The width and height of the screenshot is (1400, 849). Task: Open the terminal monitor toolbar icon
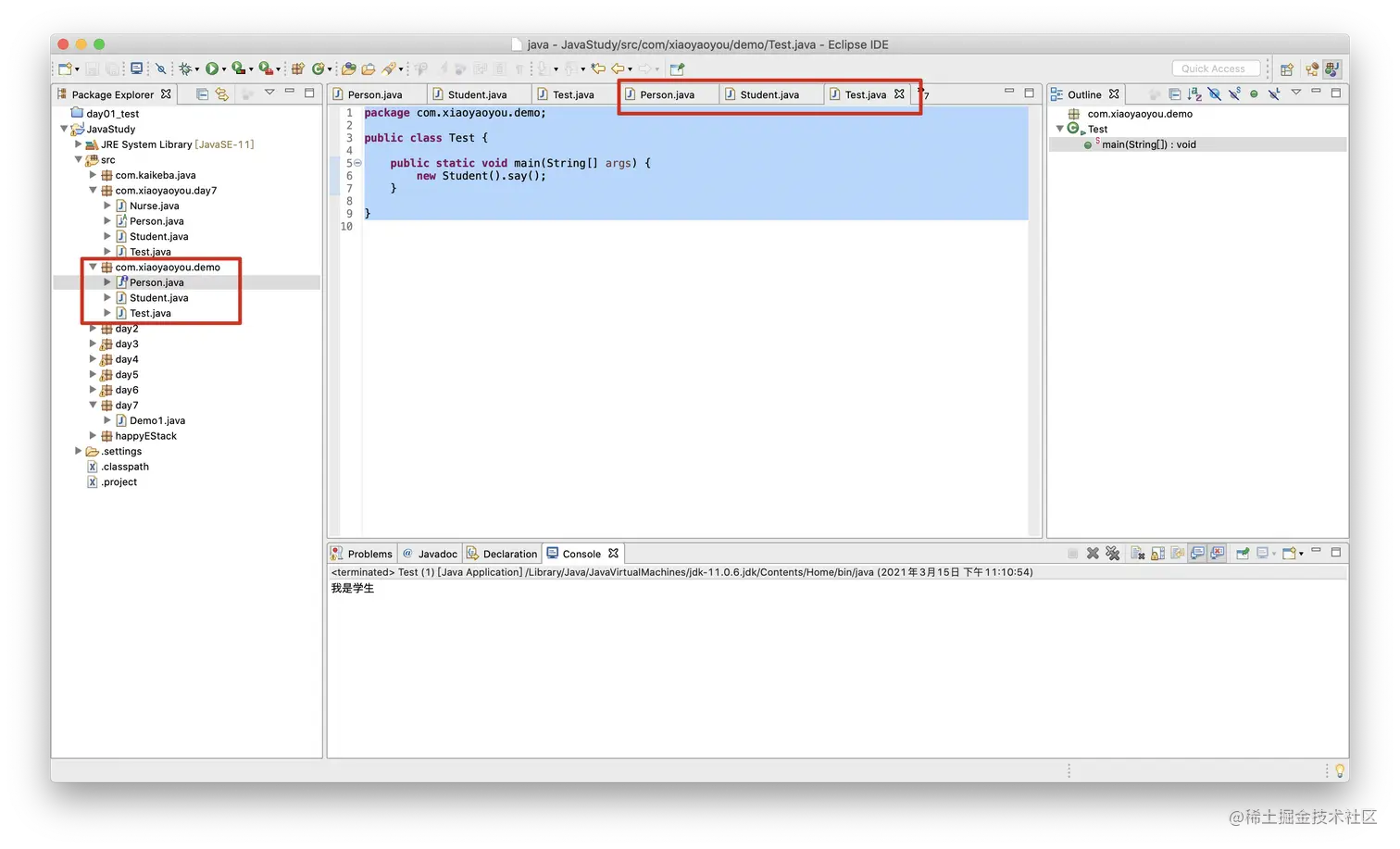point(136,69)
